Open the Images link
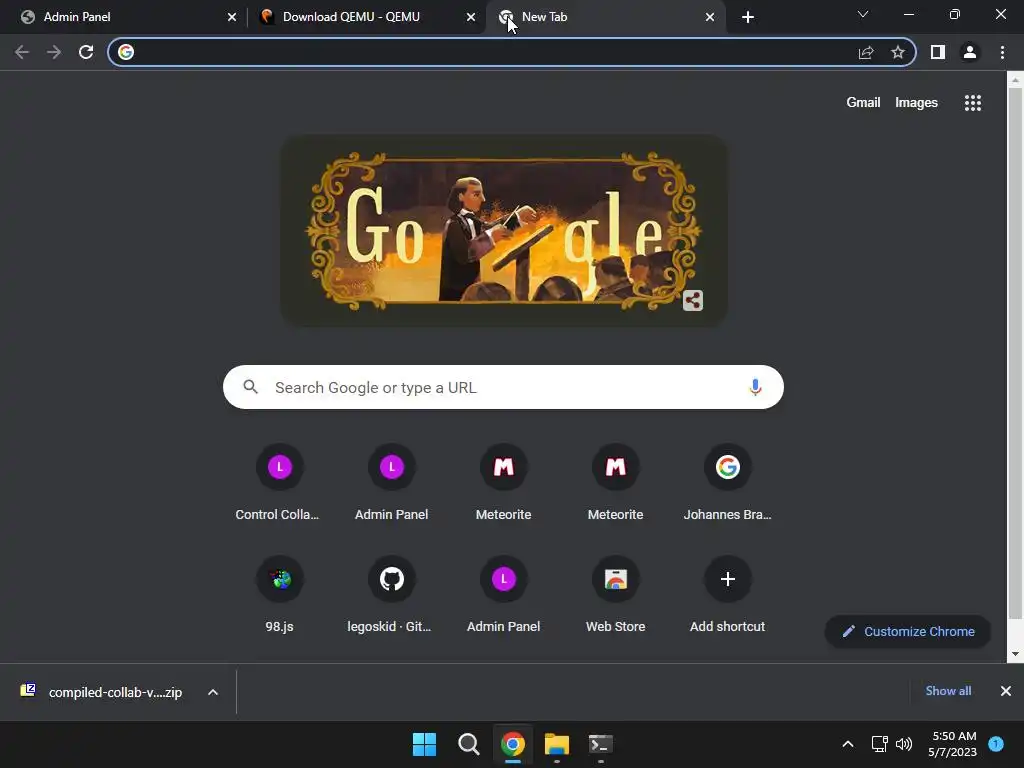This screenshot has height=768, width=1024. coord(916,103)
